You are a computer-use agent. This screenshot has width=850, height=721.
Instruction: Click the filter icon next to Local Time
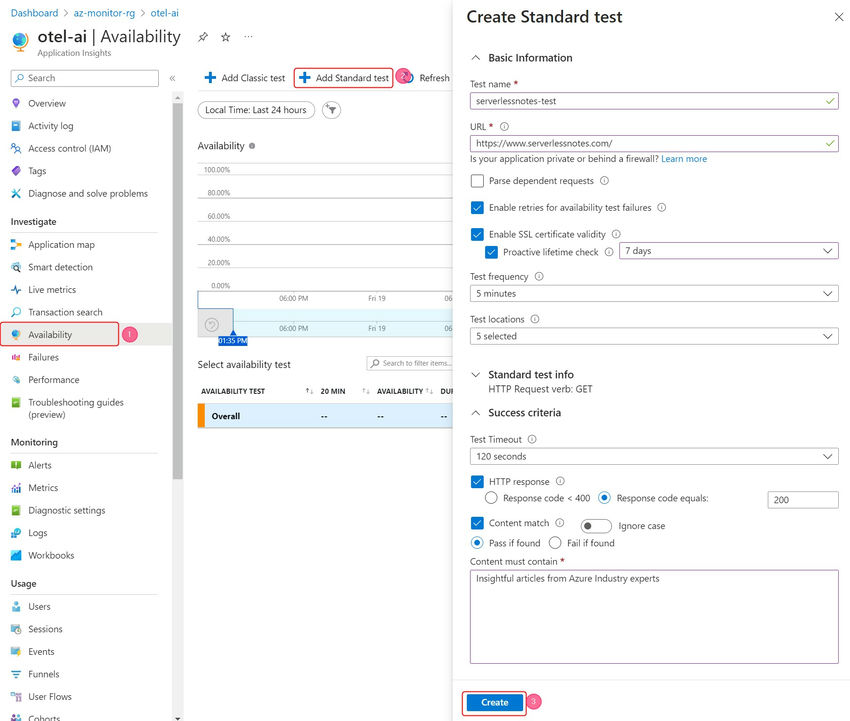pyautogui.click(x=330, y=110)
